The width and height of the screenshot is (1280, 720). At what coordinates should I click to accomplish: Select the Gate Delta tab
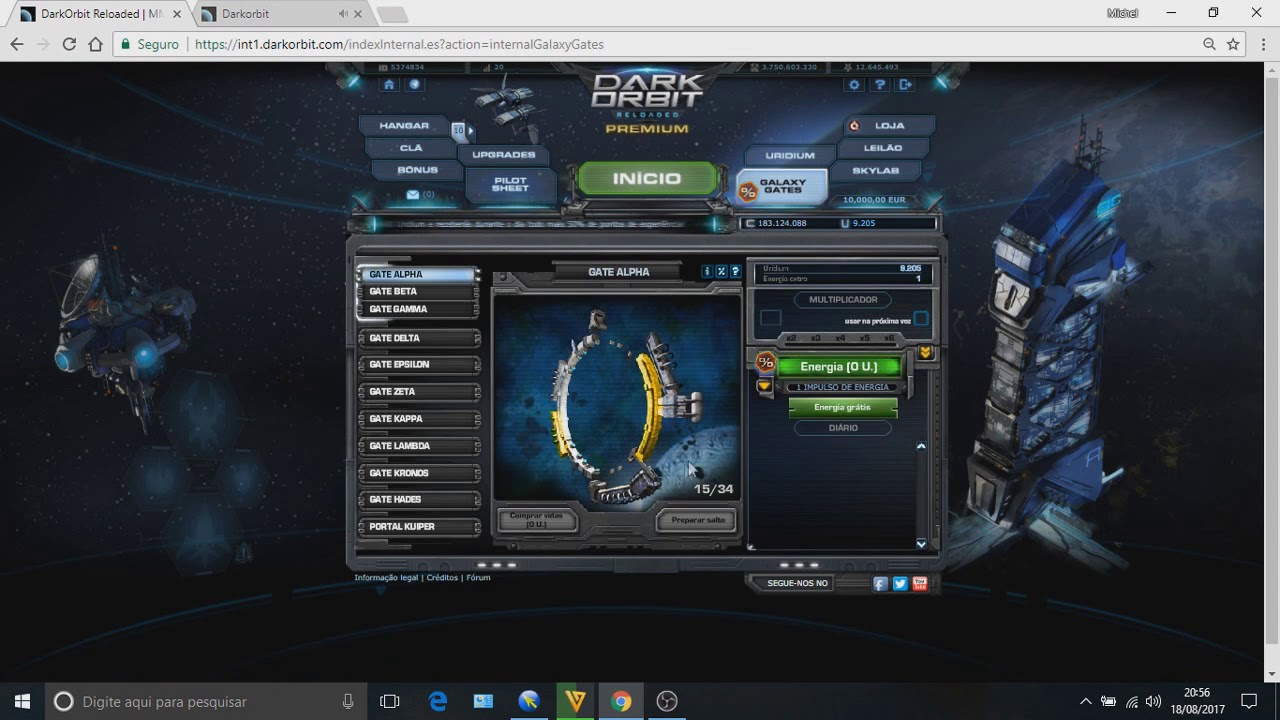click(418, 338)
